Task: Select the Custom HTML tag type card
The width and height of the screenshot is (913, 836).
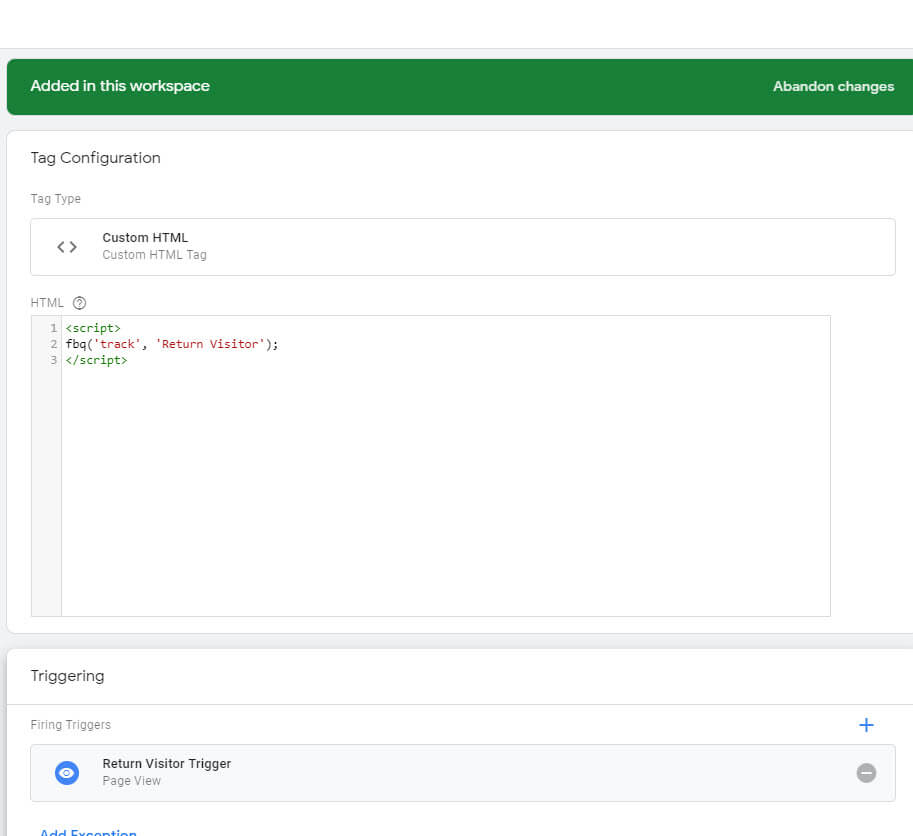Action: click(463, 247)
